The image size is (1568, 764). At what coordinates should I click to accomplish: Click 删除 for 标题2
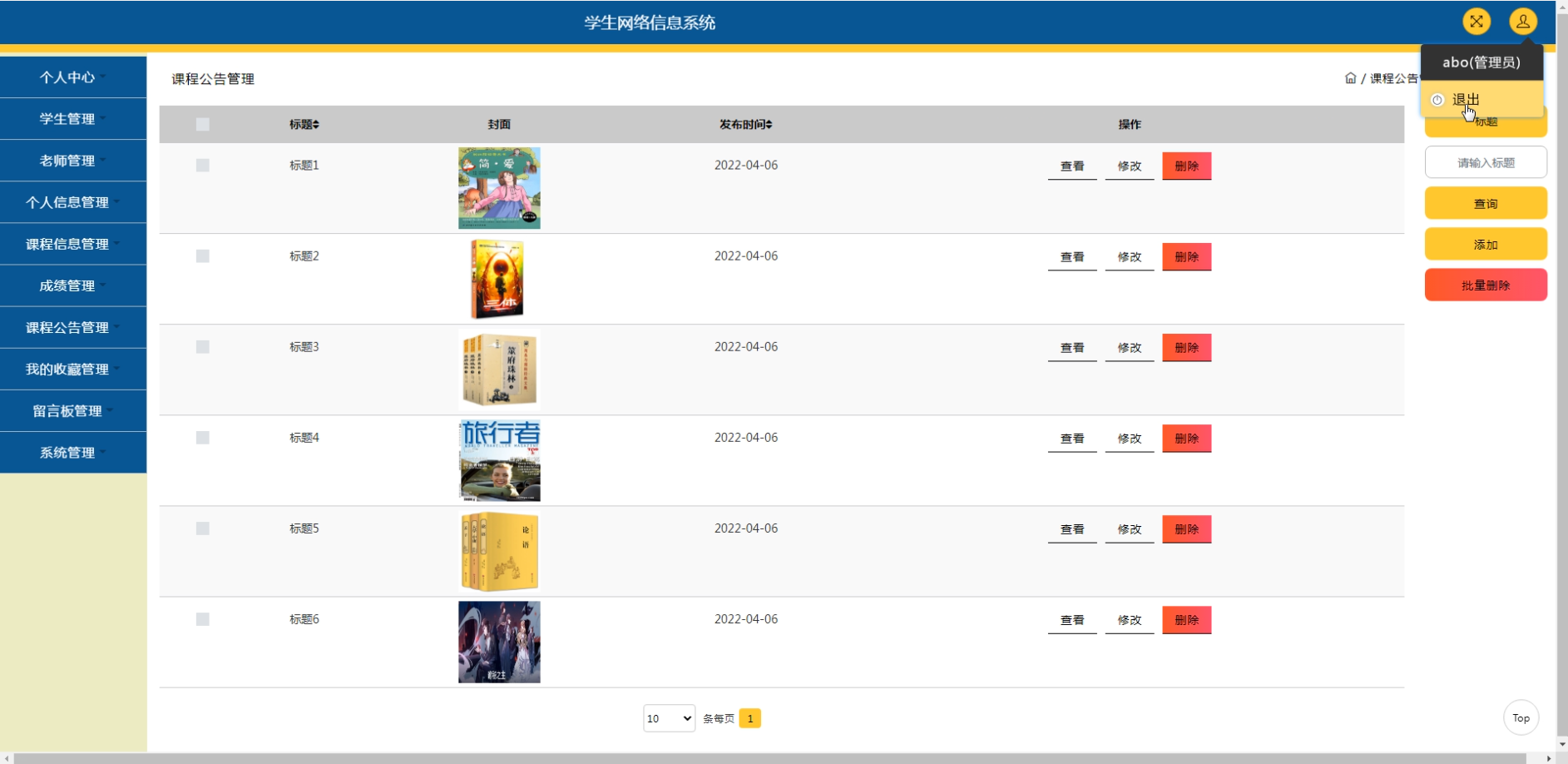pyautogui.click(x=1187, y=256)
